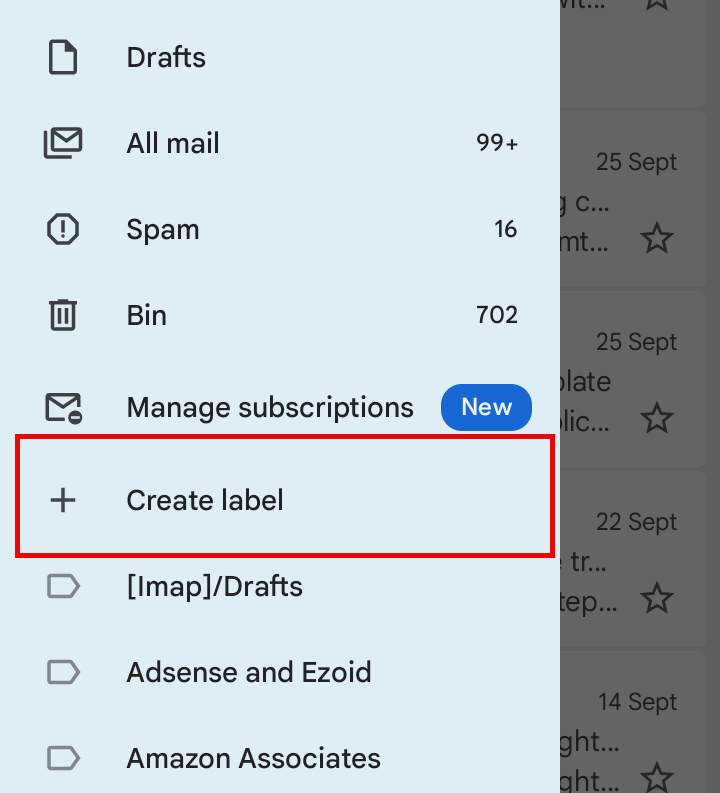Open the All mail folder

point(280,143)
